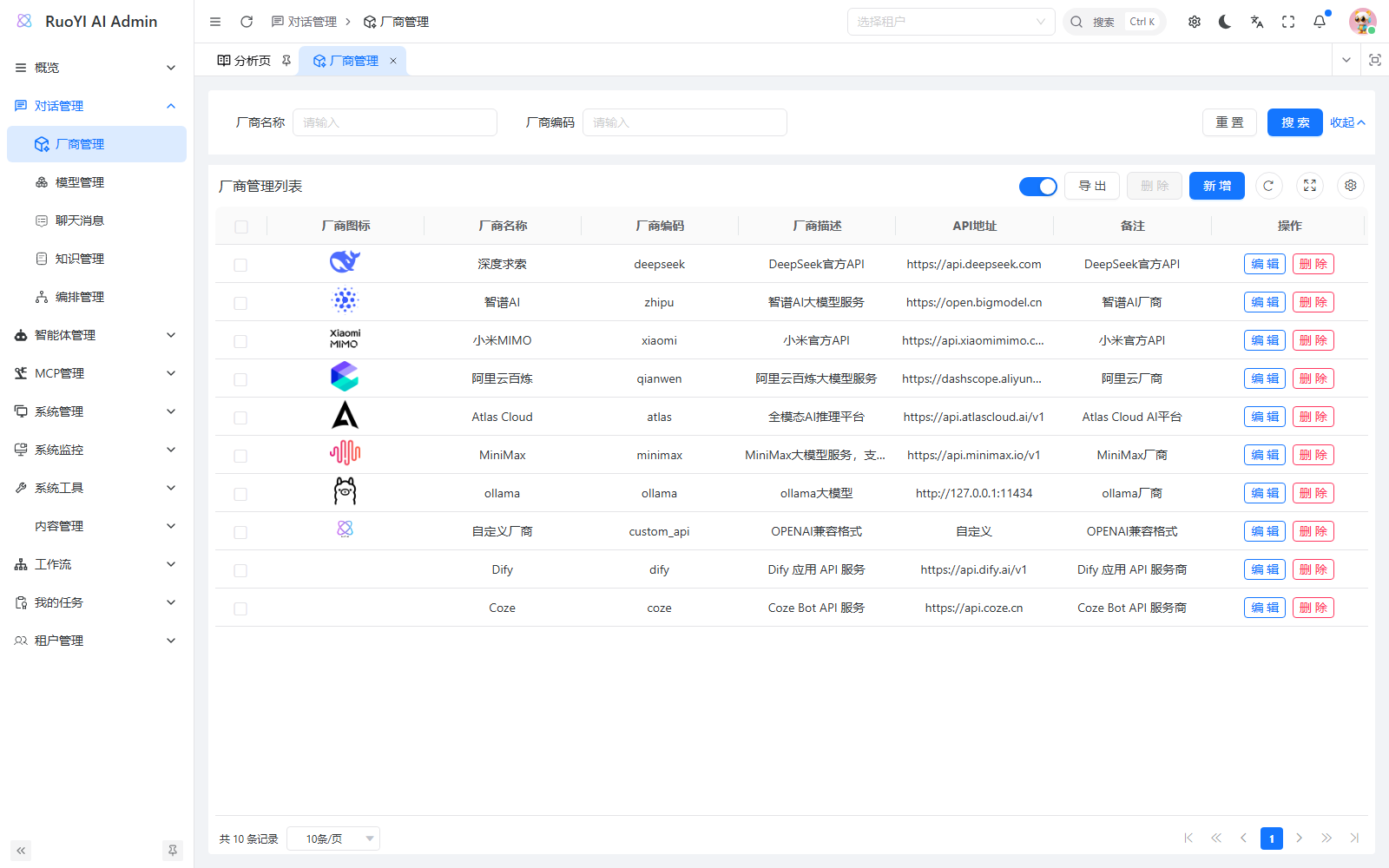Pin the 分析页 tab
This screenshot has height=868, width=1389.
point(286,61)
